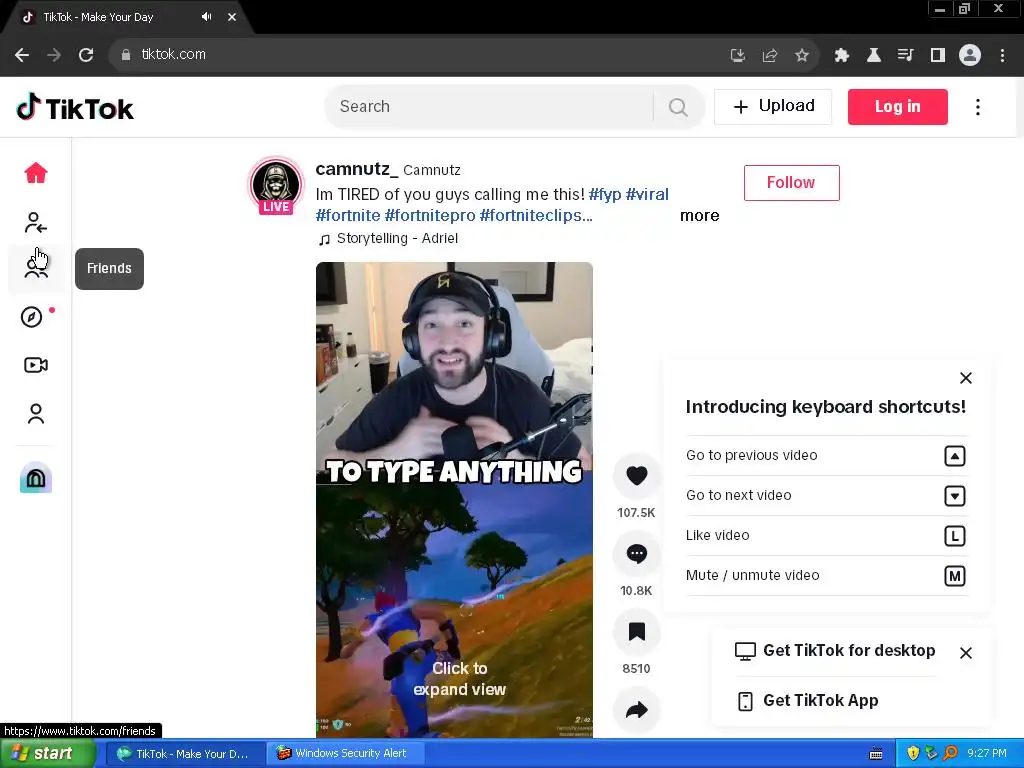Screen dimensions: 1024x768
Task: Click Go to previous video up key
Action: (x=955, y=456)
